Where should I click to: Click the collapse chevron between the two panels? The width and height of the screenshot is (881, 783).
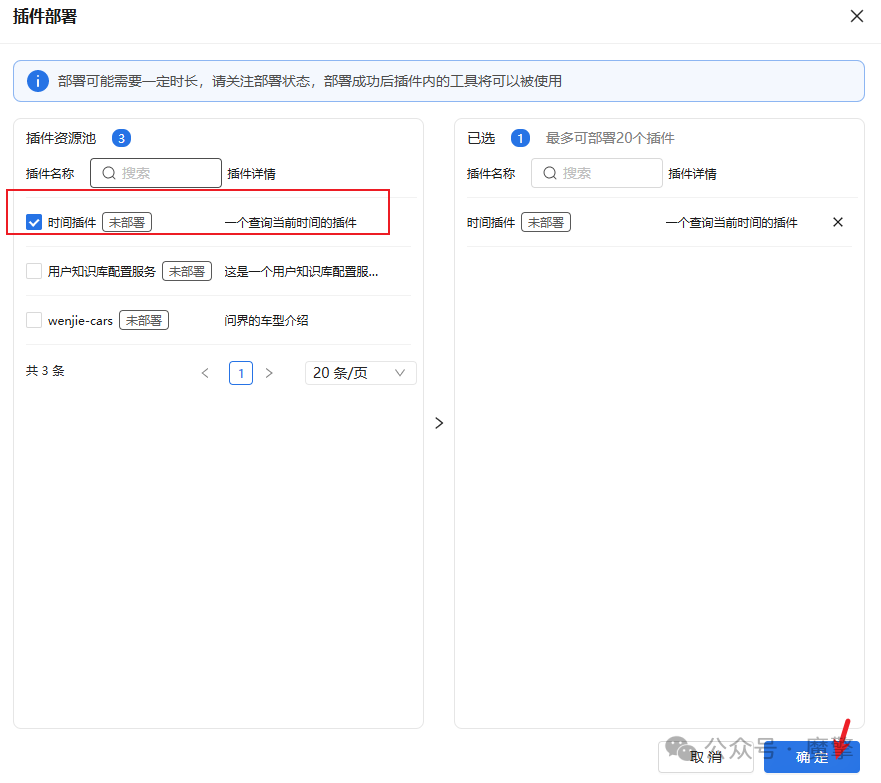click(439, 423)
